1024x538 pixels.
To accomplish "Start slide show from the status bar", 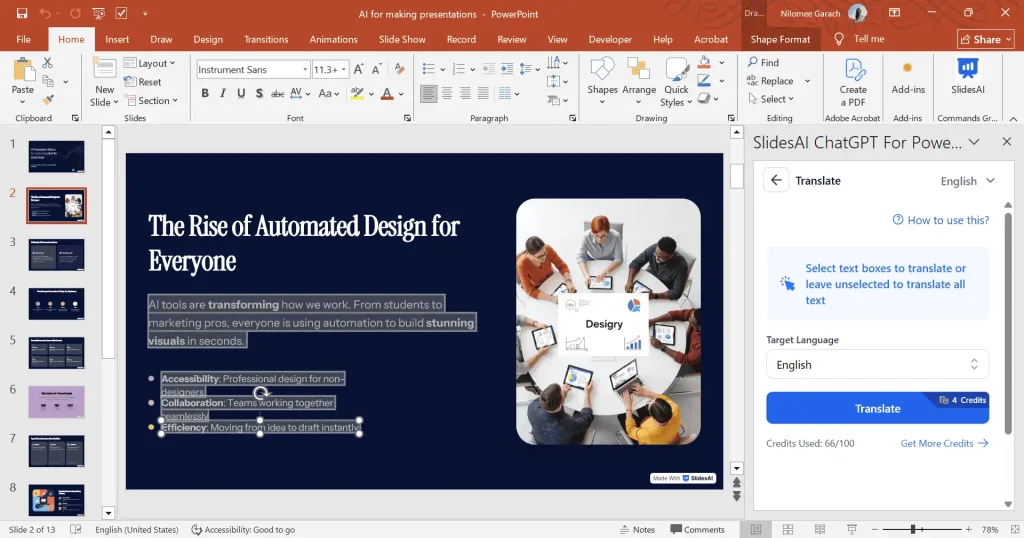I will tap(852, 530).
